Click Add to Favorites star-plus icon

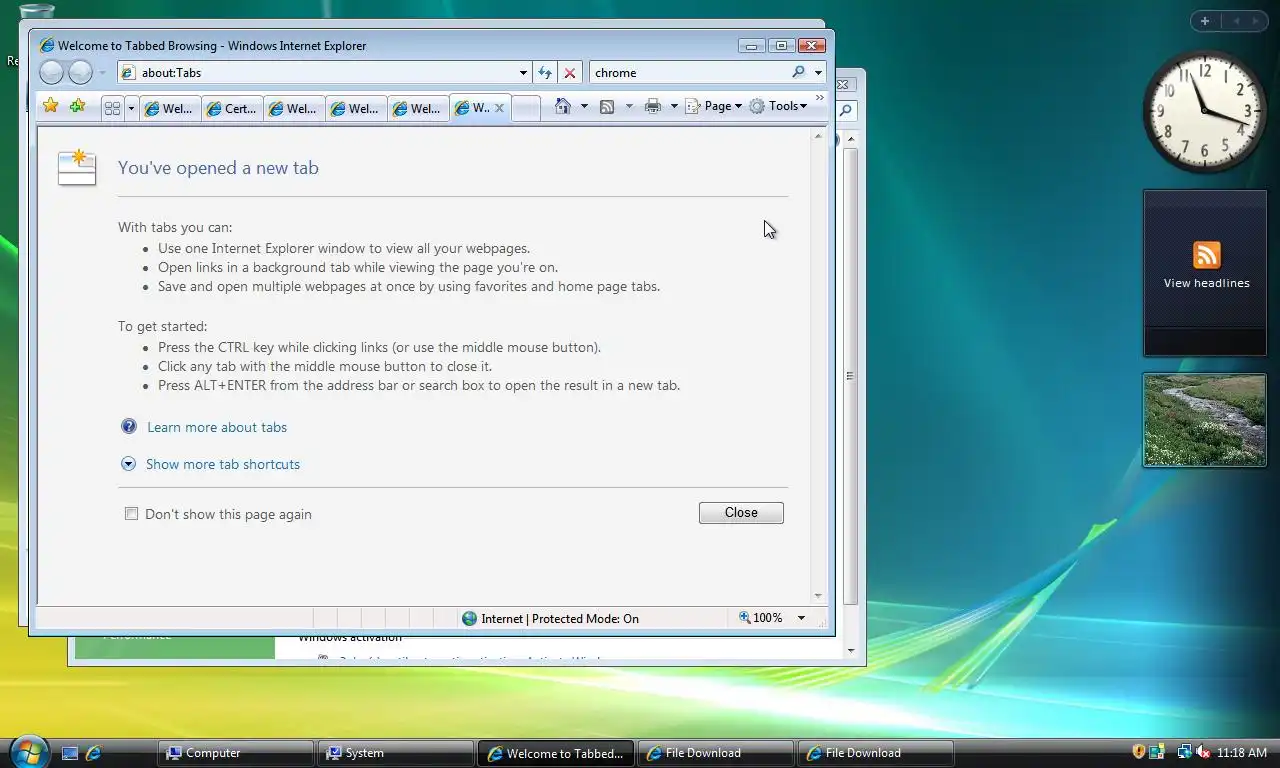pyautogui.click(x=77, y=106)
